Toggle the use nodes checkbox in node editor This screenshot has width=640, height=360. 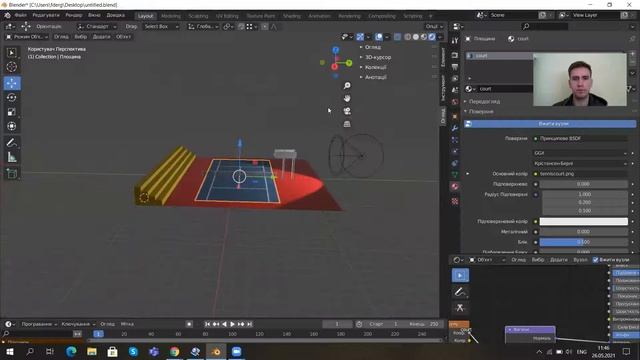pos(596,260)
